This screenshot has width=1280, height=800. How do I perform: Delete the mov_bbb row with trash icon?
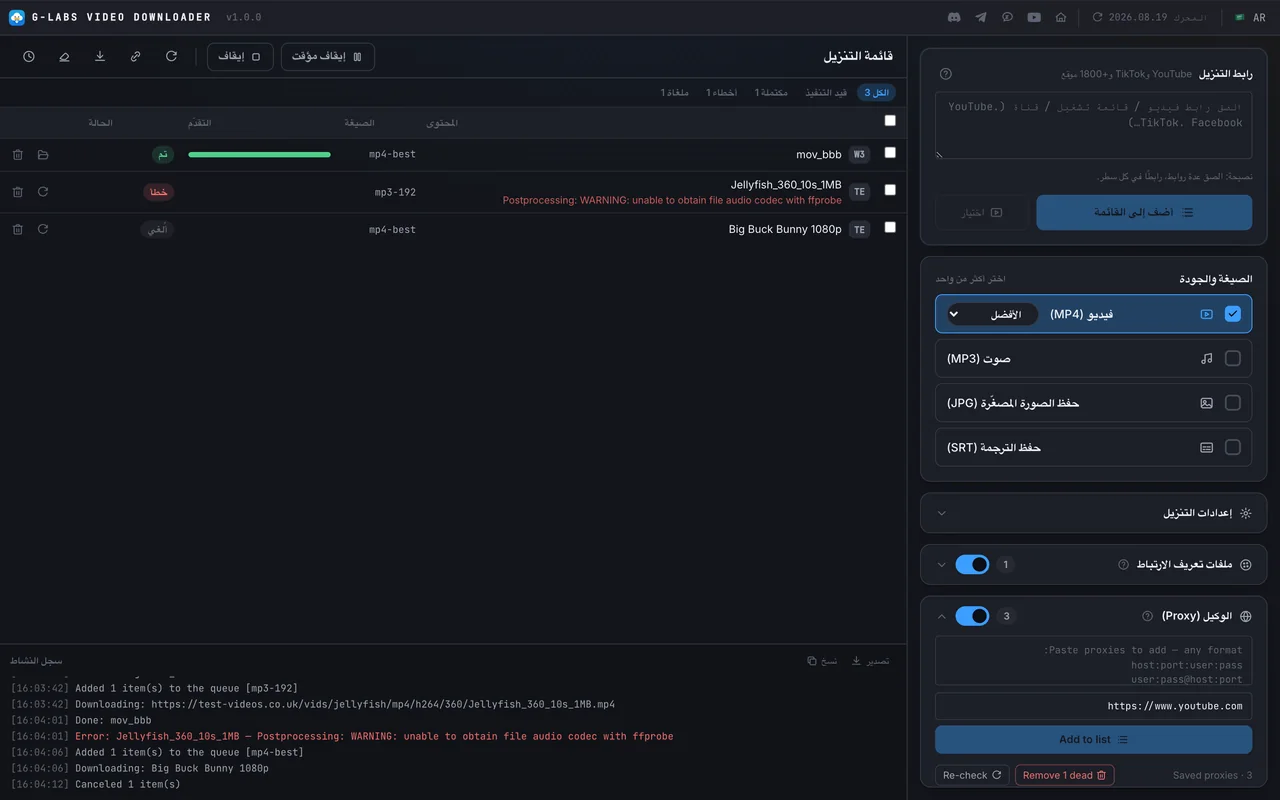pos(18,155)
